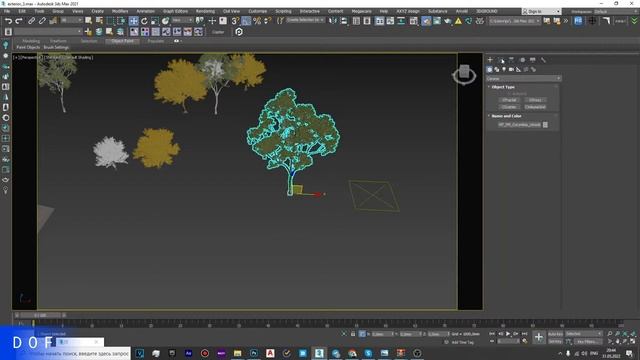Open the Corona object category dropdown

524,78
